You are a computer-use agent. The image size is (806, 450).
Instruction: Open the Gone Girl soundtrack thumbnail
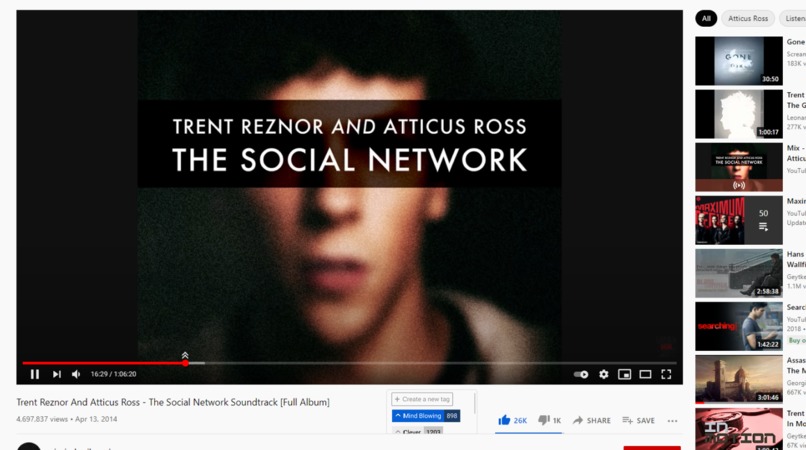point(739,61)
